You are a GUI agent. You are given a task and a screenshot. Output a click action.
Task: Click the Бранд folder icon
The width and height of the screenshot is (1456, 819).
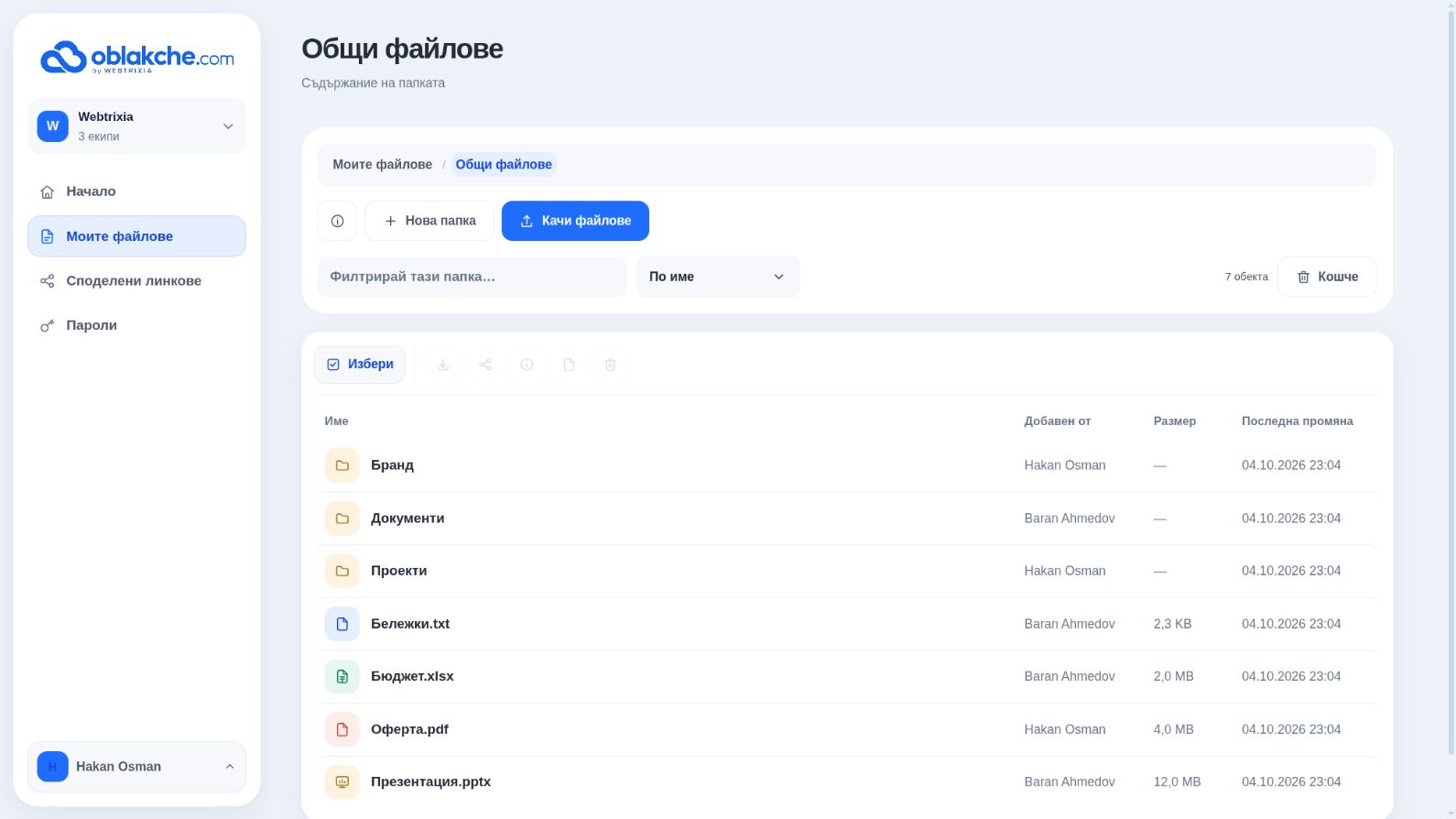342,465
